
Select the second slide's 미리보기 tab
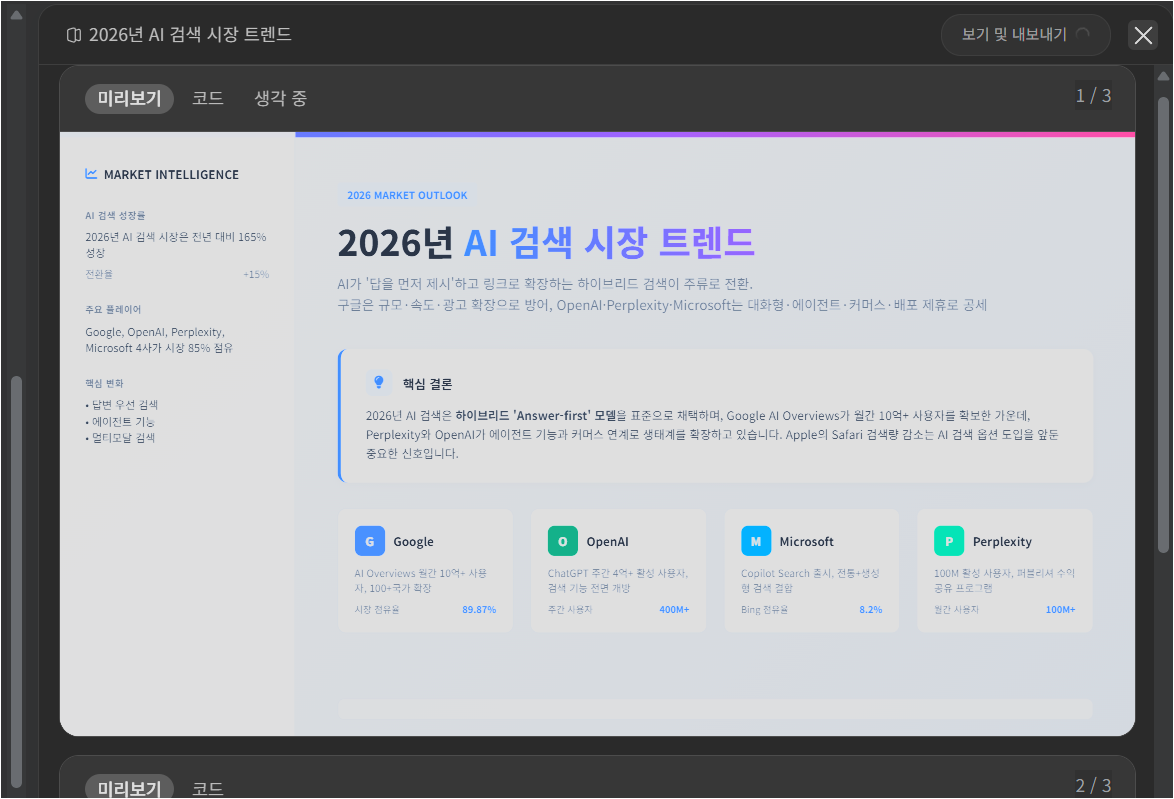coord(130,787)
